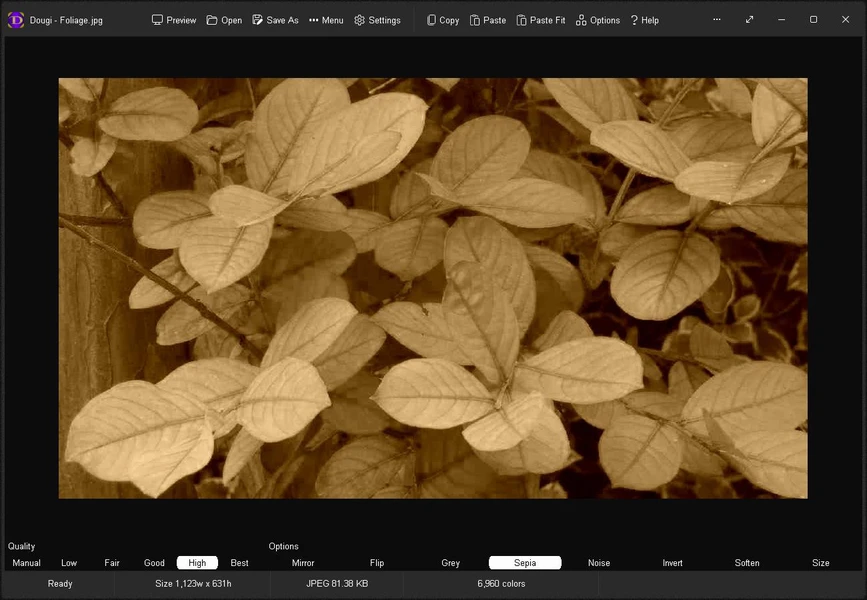Click the Size option button
Viewport: 867px width, 600px height.
(820, 563)
